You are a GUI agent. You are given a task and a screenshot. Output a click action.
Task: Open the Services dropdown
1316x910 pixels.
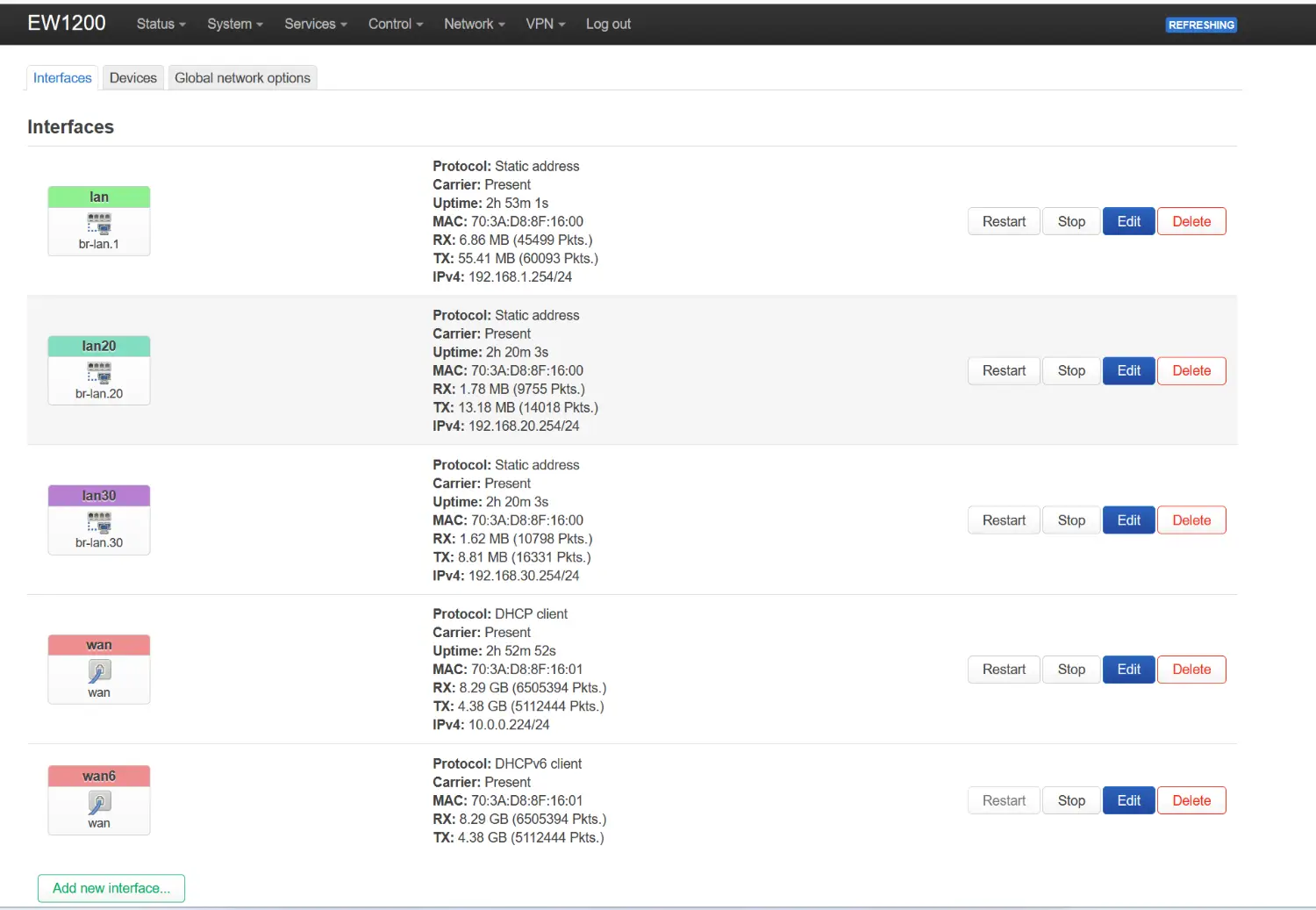pos(315,24)
